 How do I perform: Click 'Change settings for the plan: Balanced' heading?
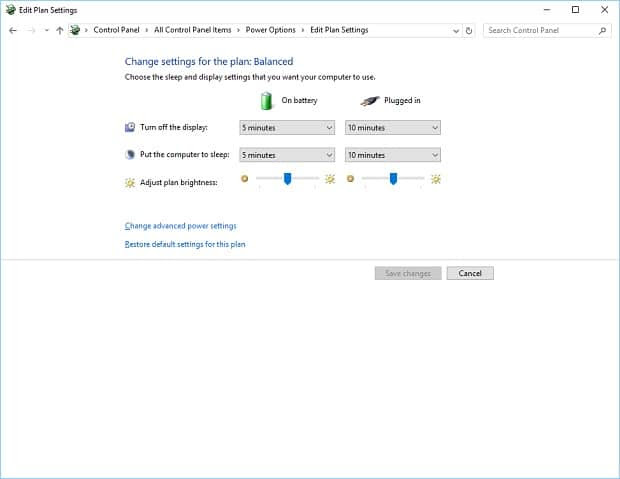[x=209, y=62]
